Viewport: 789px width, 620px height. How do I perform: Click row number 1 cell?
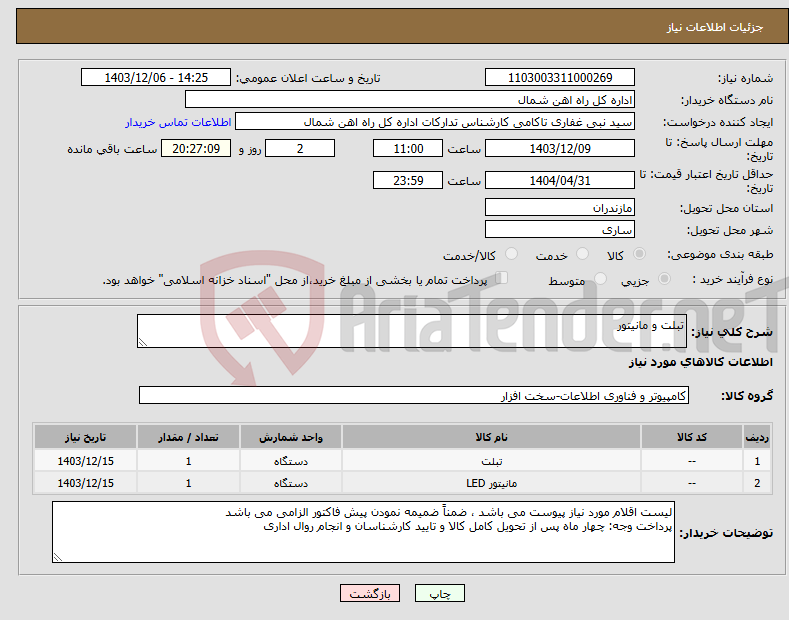click(757, 461)
